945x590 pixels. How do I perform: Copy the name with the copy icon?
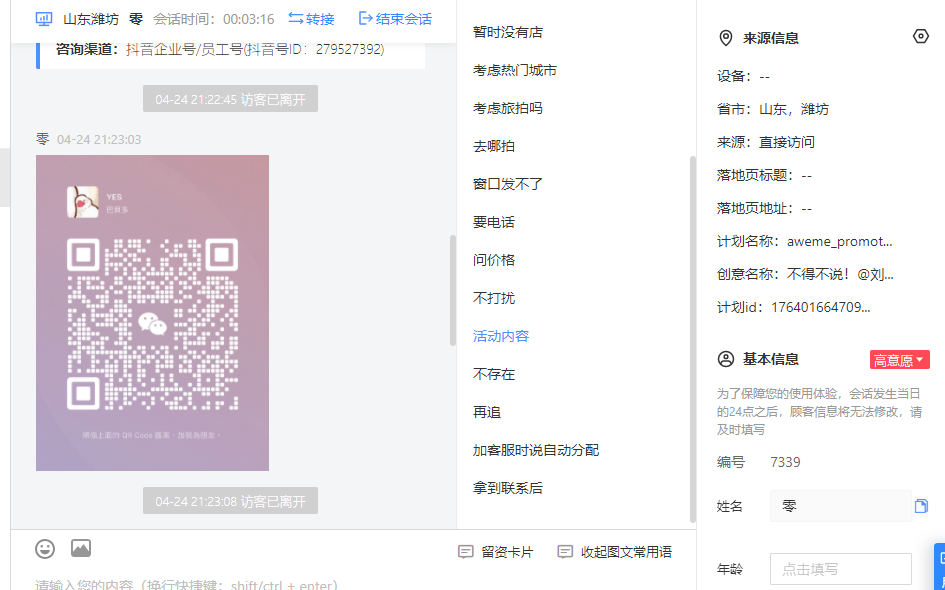coord(921,506)
